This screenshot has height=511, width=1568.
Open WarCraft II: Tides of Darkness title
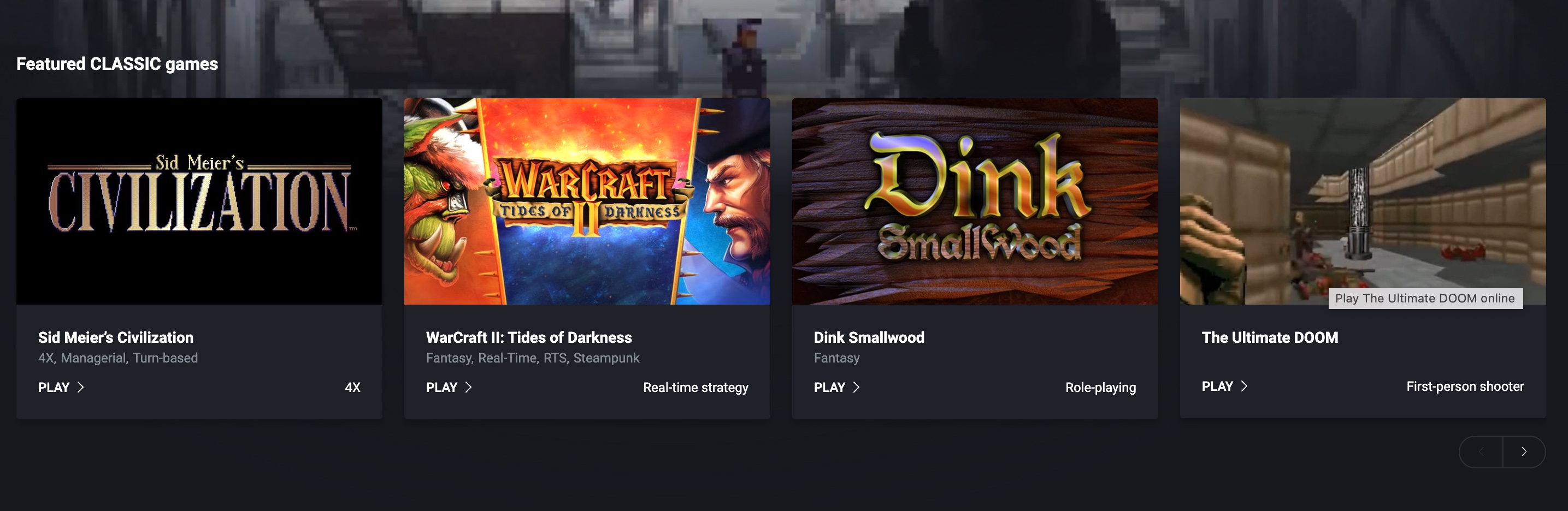(x=528, y=337)
